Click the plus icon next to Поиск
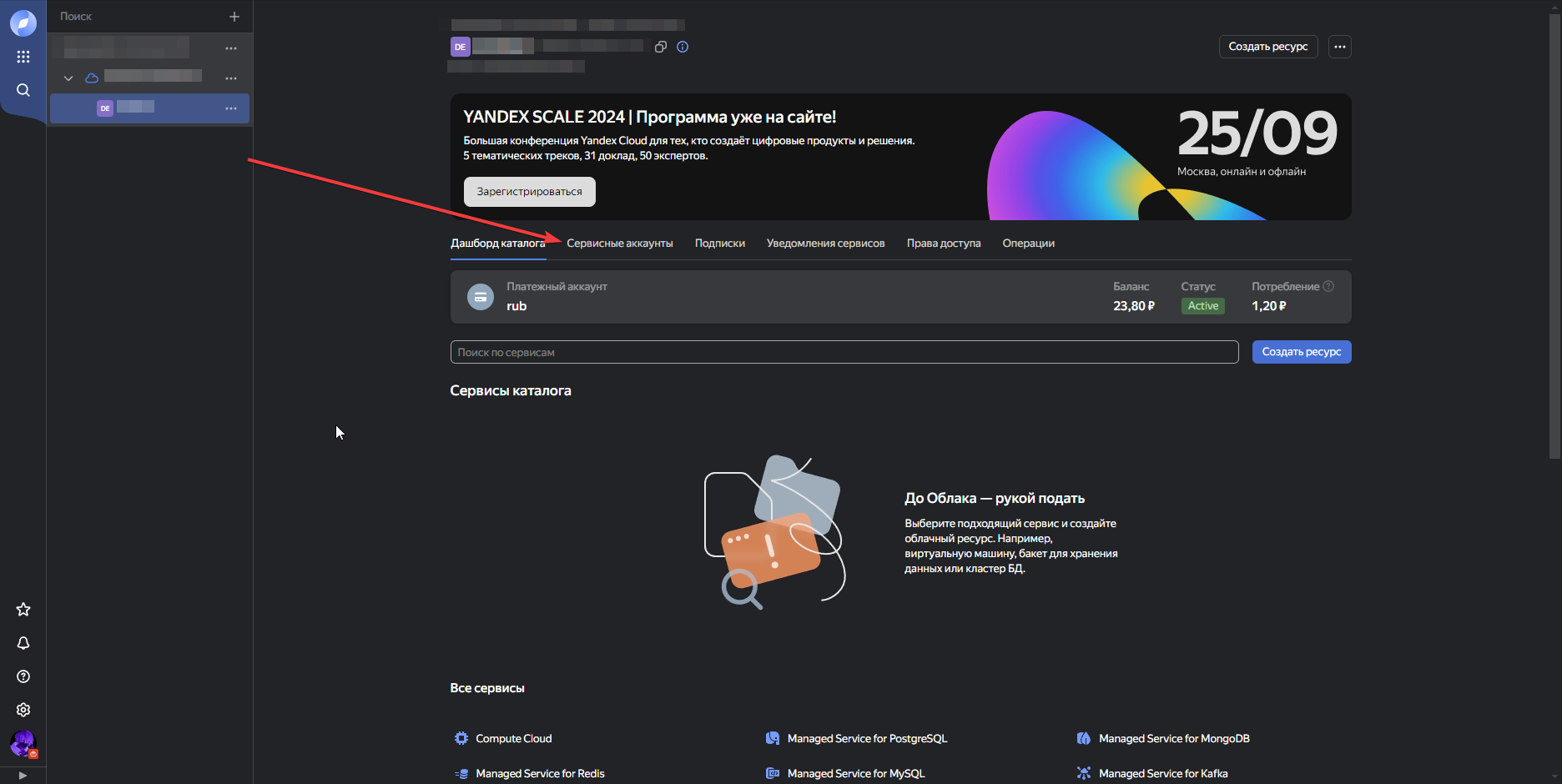 click(x=234, y=17)
